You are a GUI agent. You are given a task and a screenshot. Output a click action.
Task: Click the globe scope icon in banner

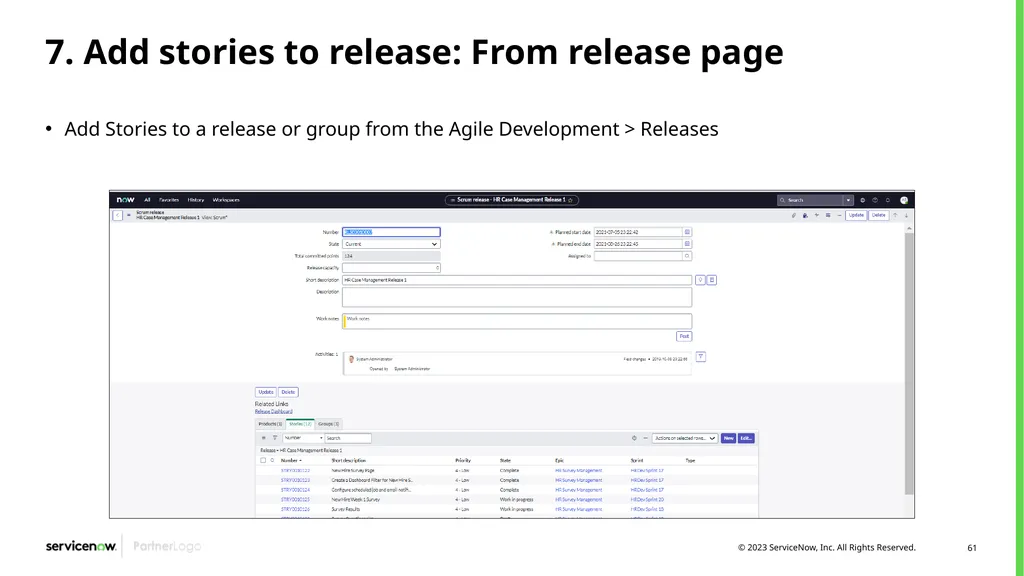[x=863, y=200]
